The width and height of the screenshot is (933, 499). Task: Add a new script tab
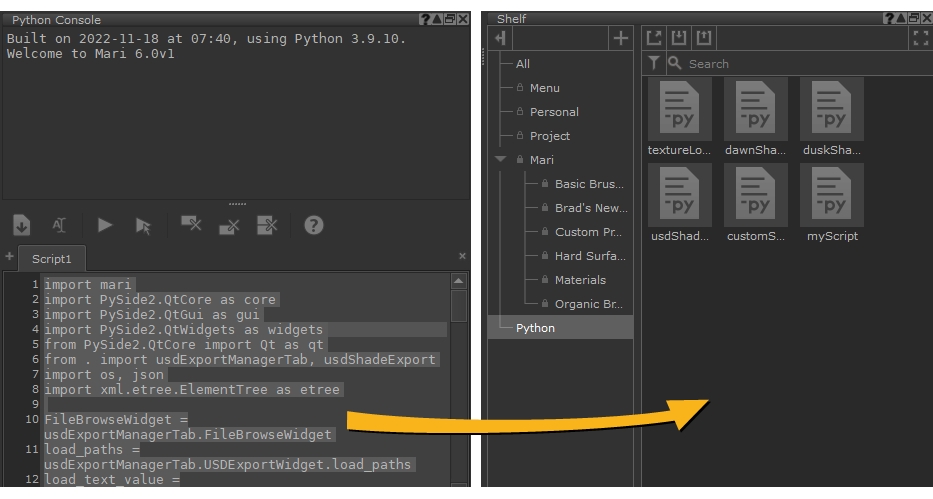9,257
